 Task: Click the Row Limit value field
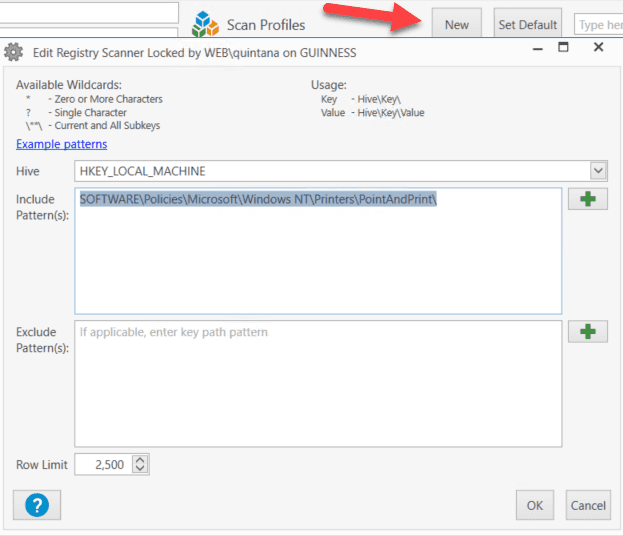(104, 464)
